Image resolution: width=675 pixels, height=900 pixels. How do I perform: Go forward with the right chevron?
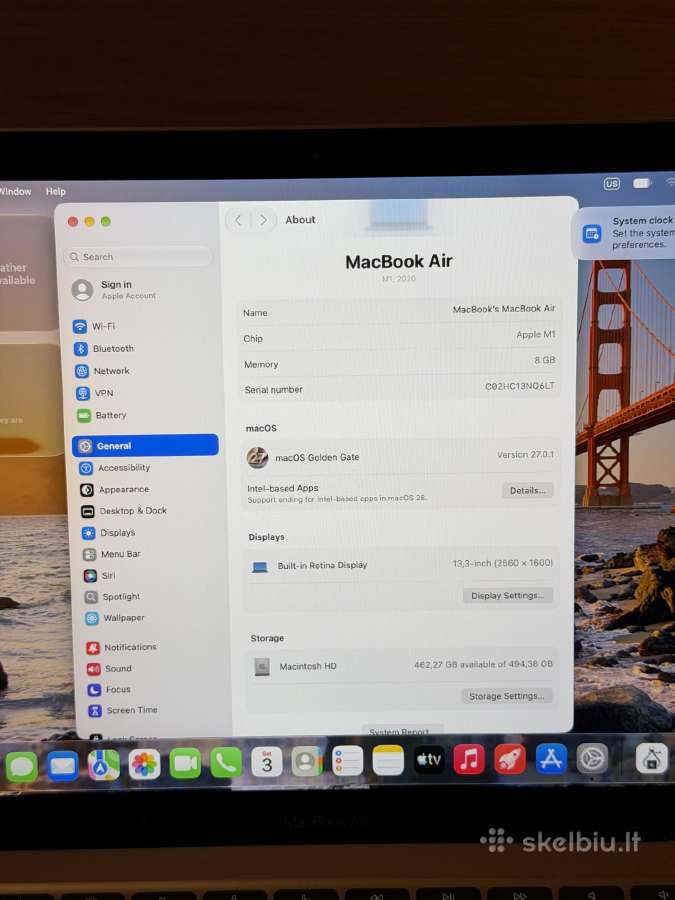click(263, 220)
